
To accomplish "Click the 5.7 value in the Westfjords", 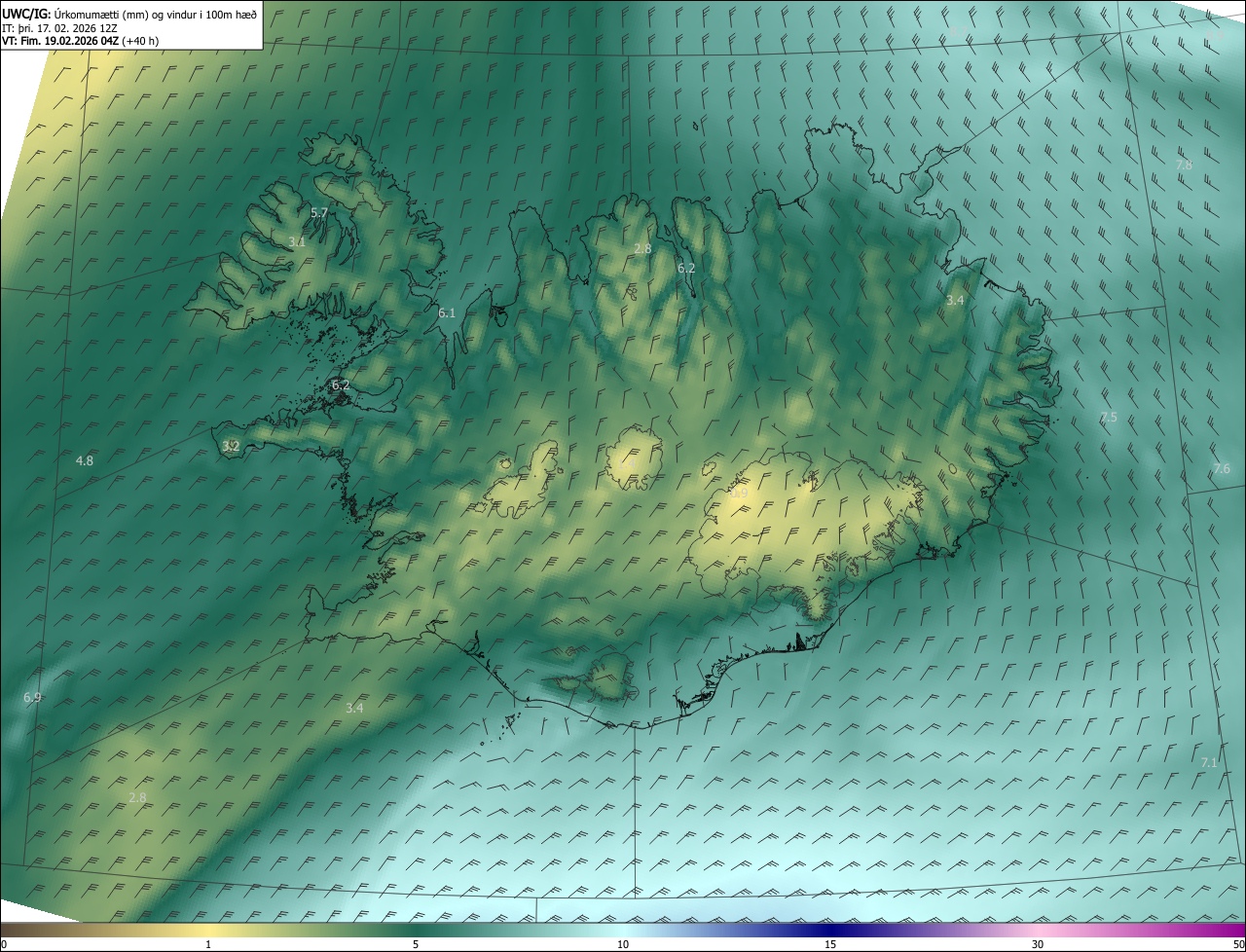I will (319, 212).
